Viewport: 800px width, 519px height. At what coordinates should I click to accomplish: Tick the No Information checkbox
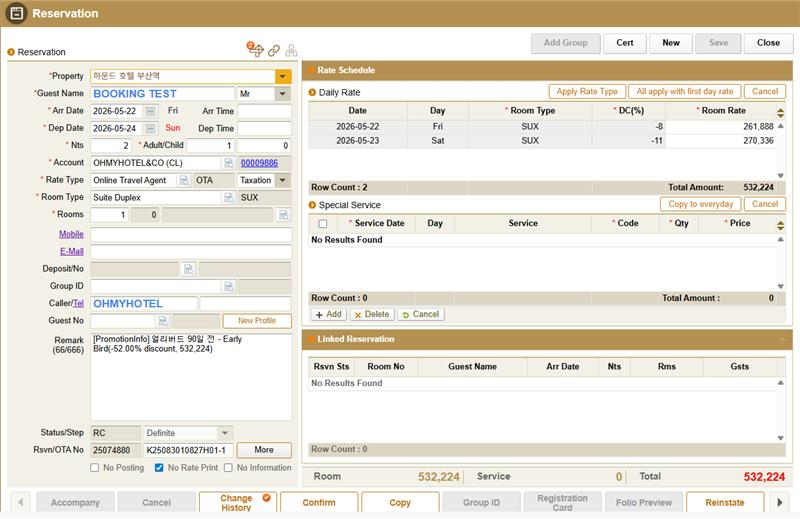coord(229,468)
